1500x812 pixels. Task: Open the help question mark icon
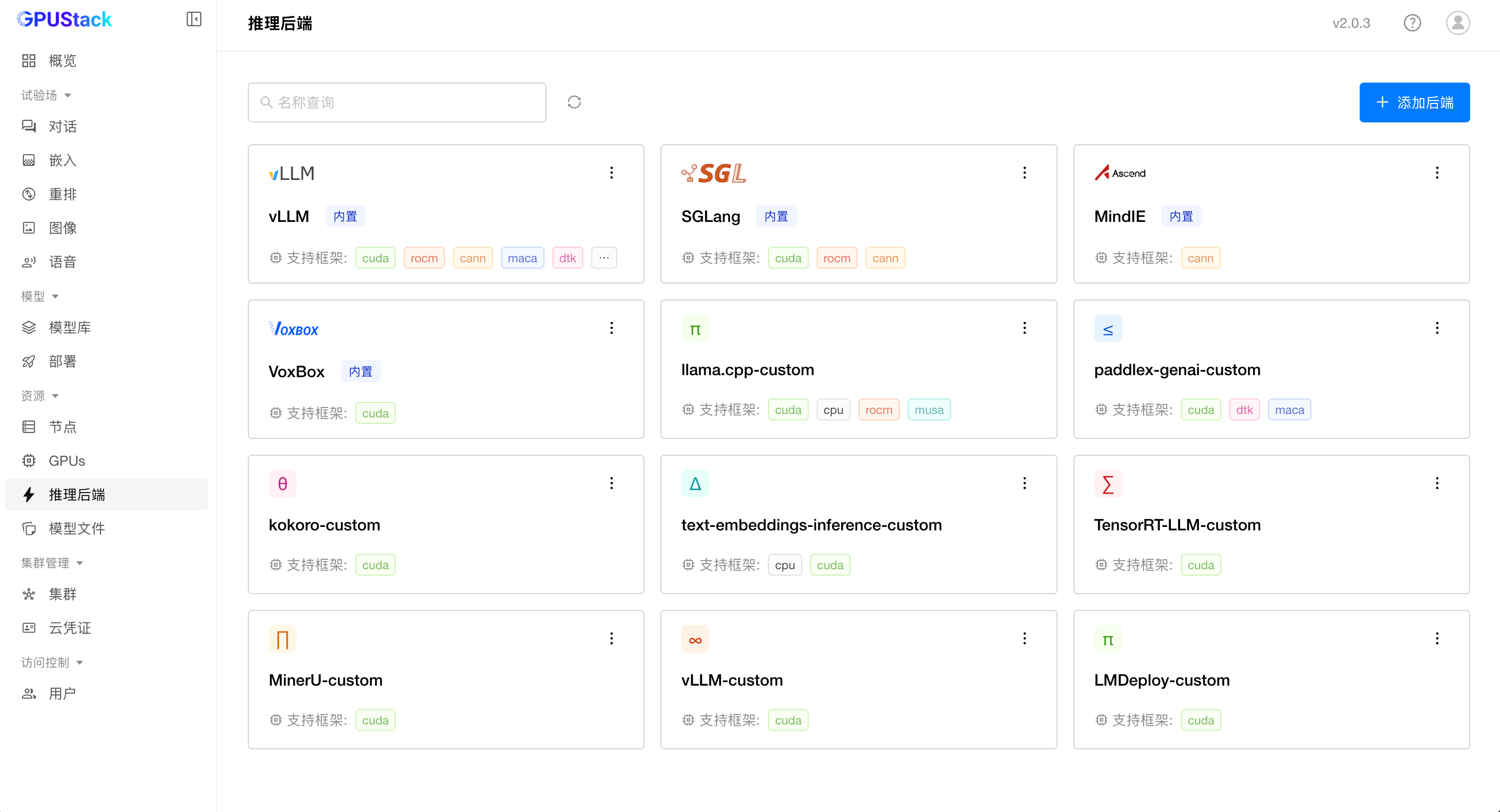(x=1412, y=23)
